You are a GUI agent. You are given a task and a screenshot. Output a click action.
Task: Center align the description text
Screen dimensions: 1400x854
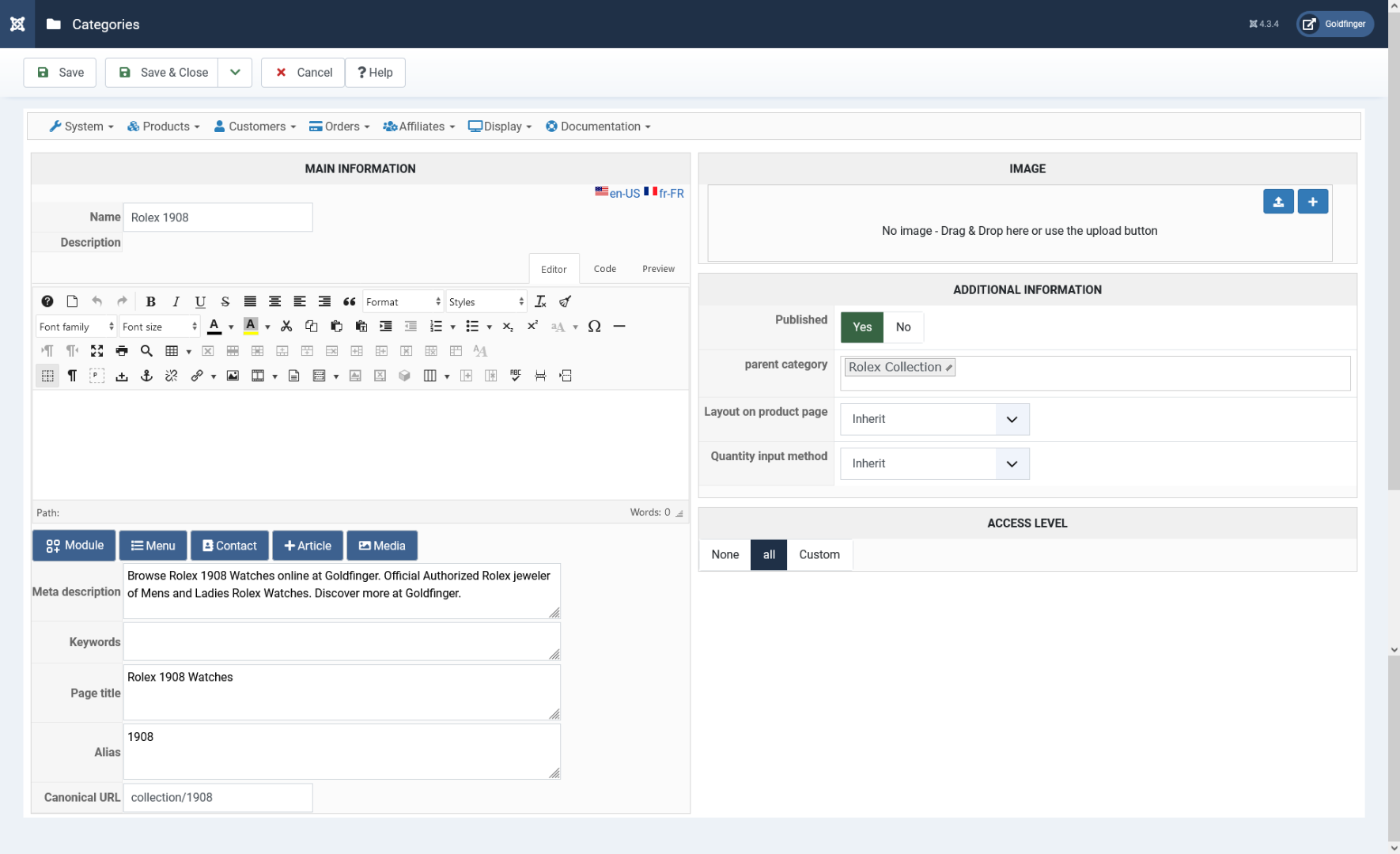tap(275, 301)
